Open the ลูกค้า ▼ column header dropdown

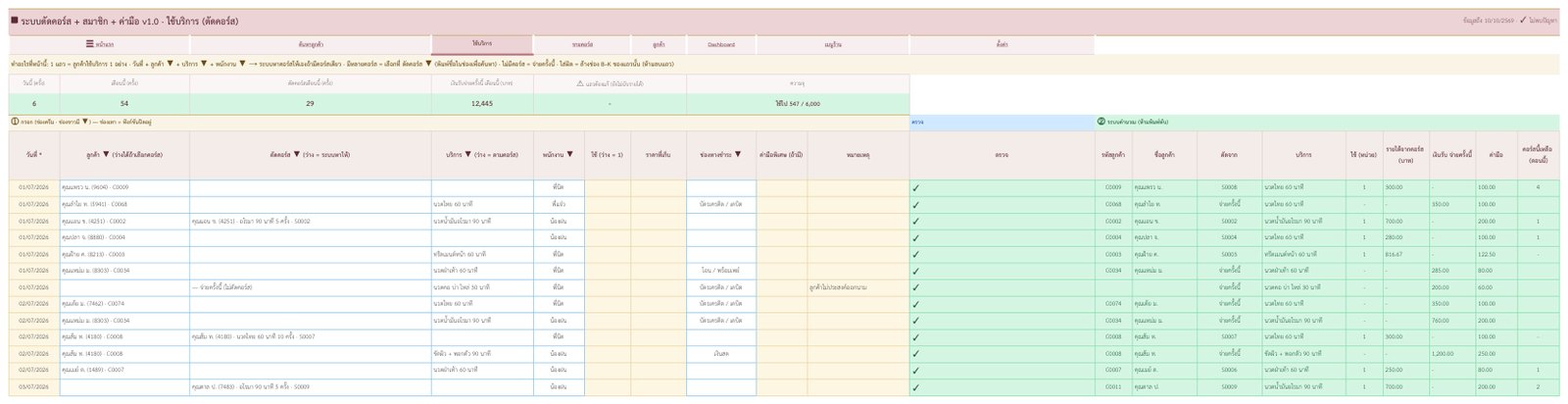coord(124,155)
